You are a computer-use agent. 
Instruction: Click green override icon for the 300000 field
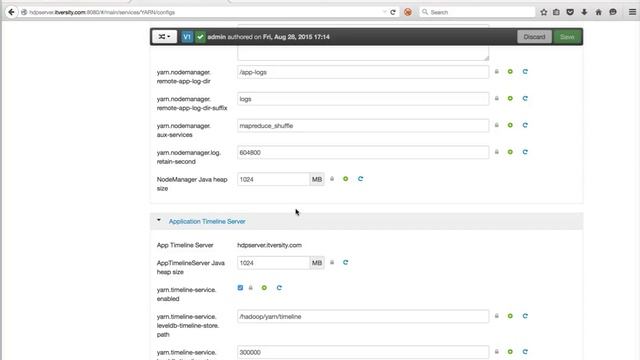coord(510,351)
